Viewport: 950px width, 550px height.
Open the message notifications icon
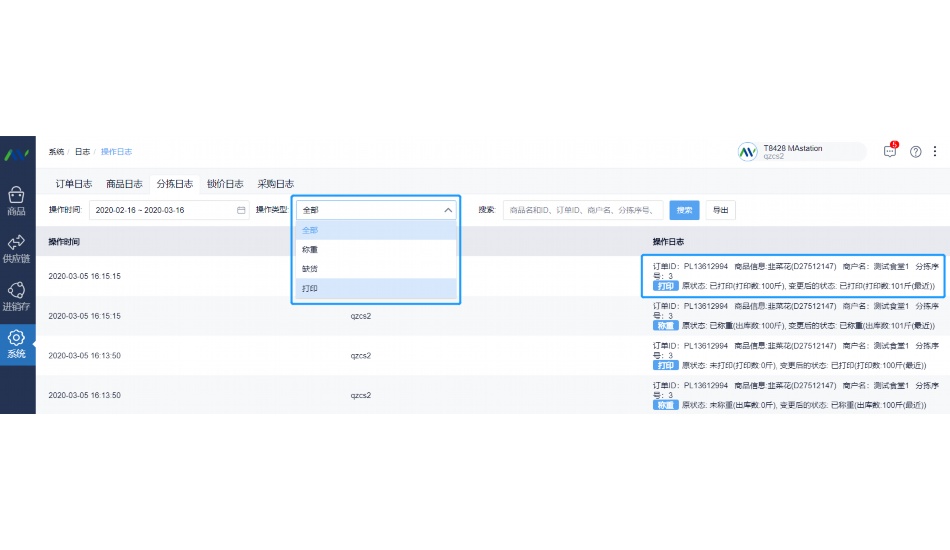coord(889,152)
